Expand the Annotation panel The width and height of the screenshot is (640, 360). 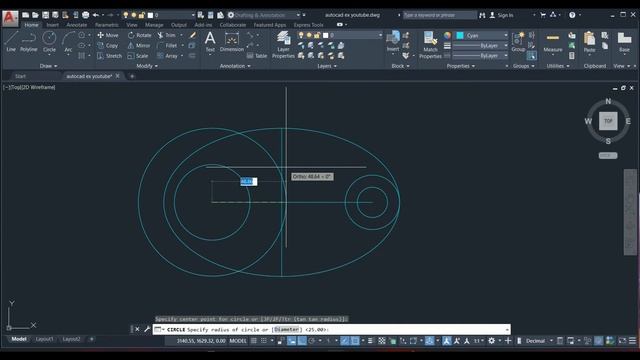click(x=235, y=66)
